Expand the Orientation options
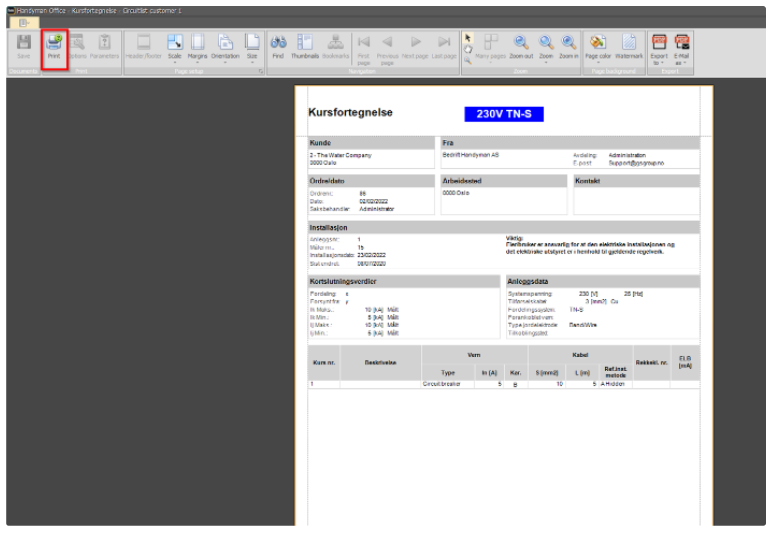The image size is (781, 536). click(225, 49)
